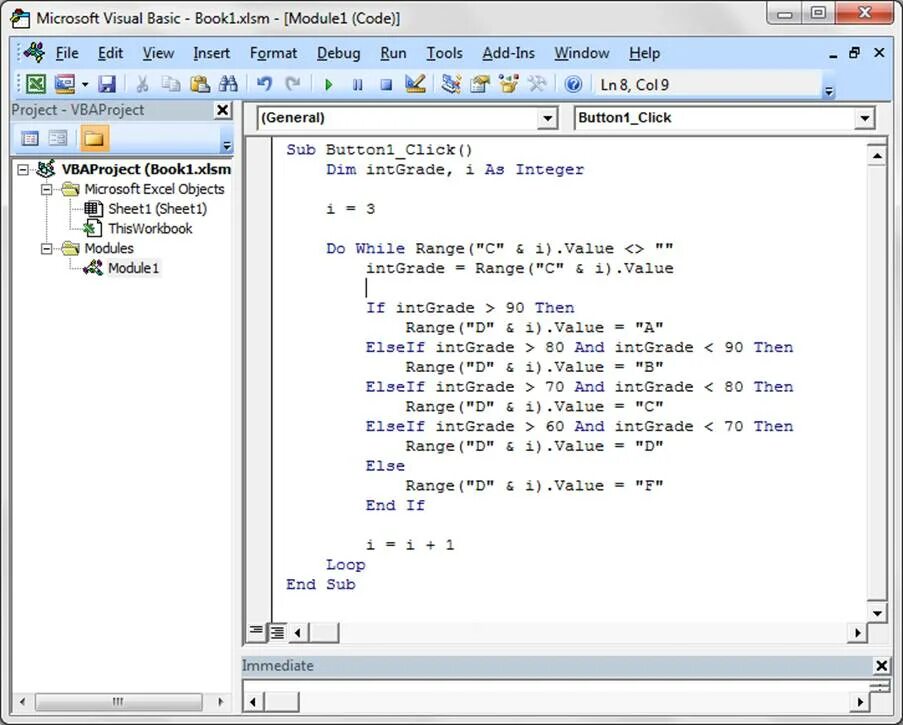This screenshot has width=903, height=725.
Task: Switch to Procedure View button
Action: 256,632
